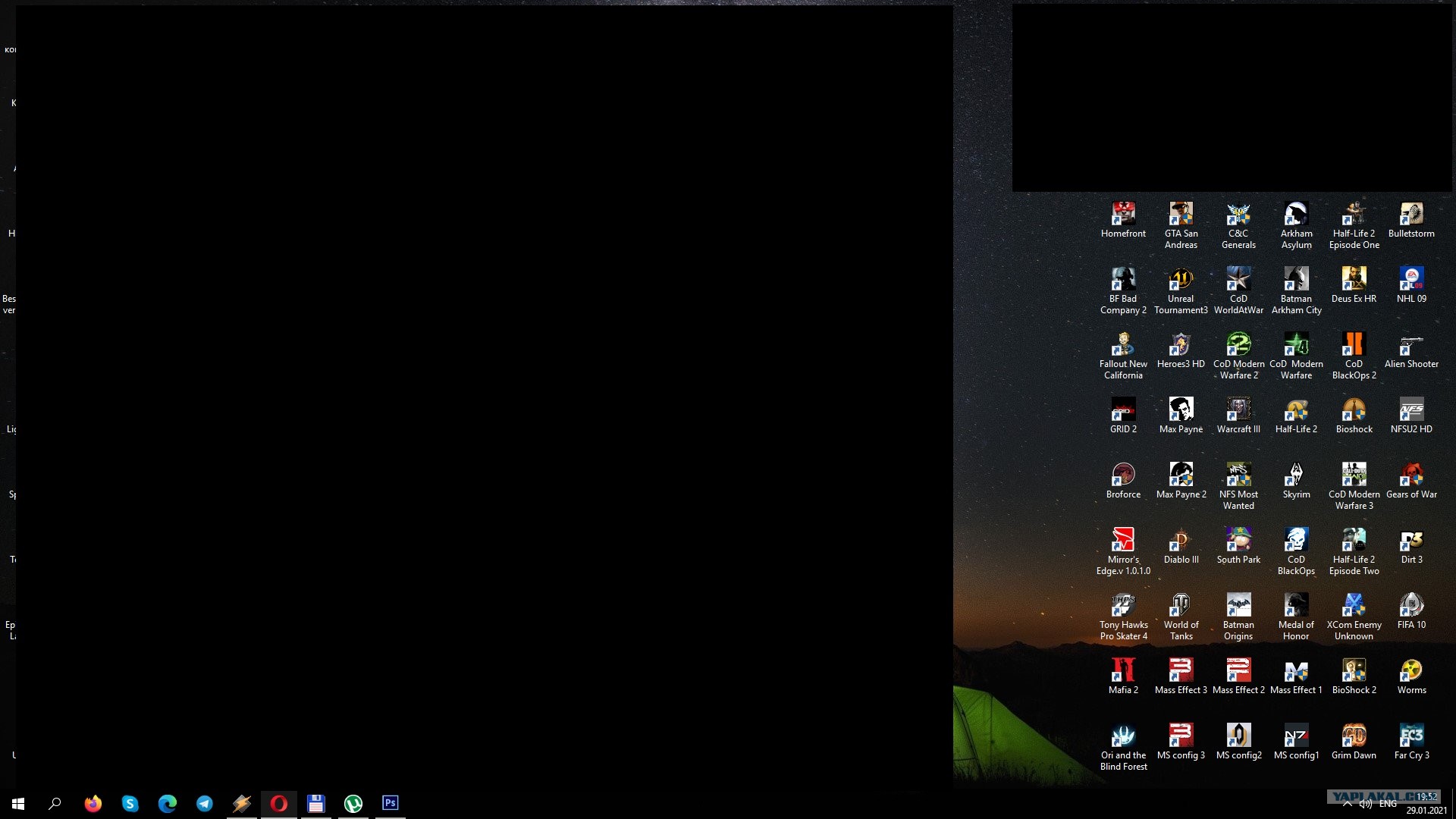Screen dimensions: 1456x819
Task: Click the Arkham Asylum desktop icon
Action: click(x=1296, y=225)
